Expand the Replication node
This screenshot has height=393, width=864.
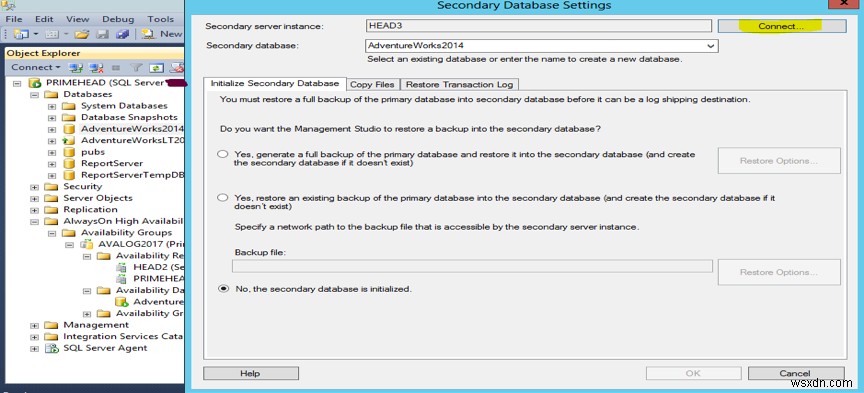pos(34,210)
